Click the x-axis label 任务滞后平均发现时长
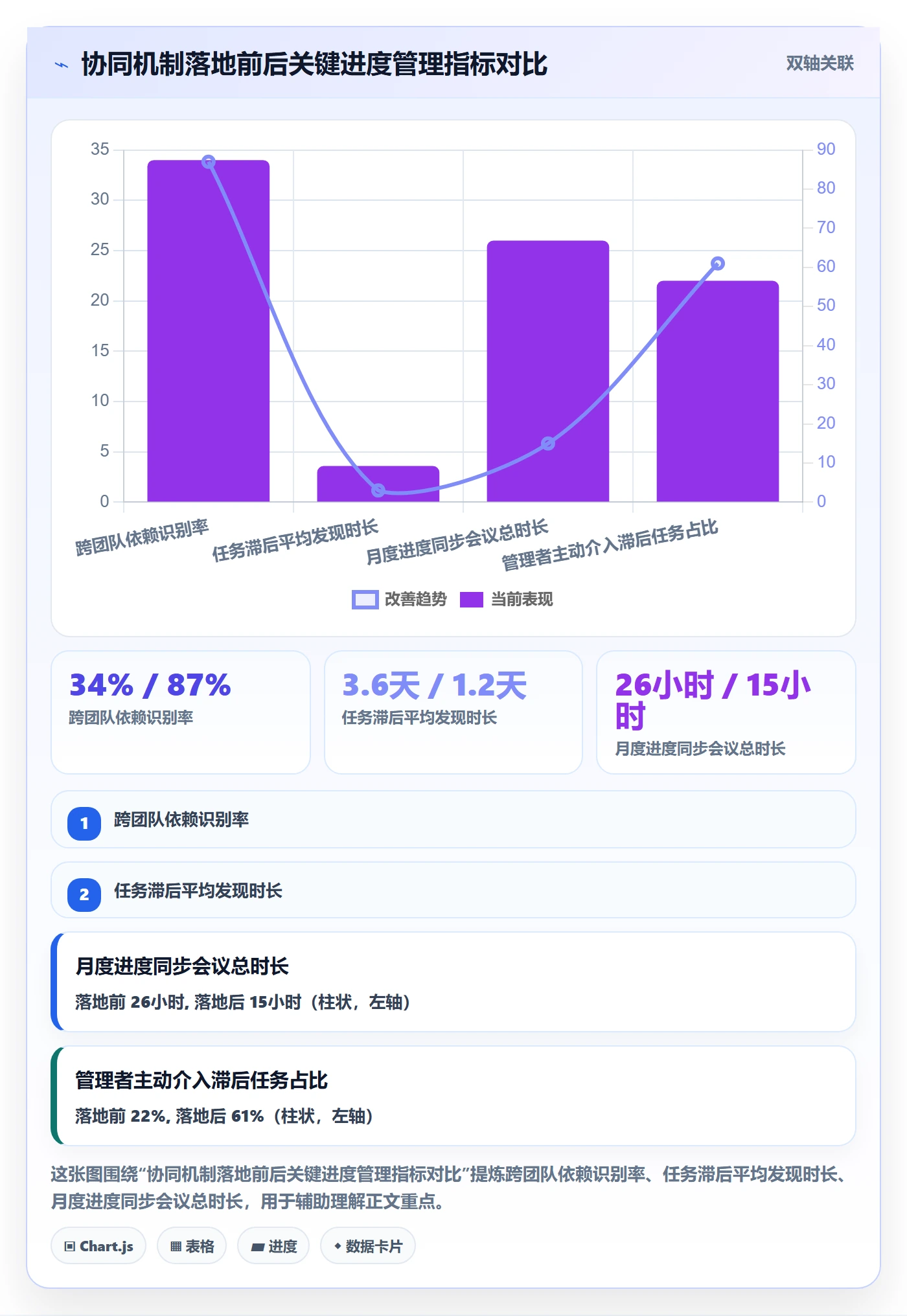Viewport: 907px width, 1316px height. [x=295, y=541]
